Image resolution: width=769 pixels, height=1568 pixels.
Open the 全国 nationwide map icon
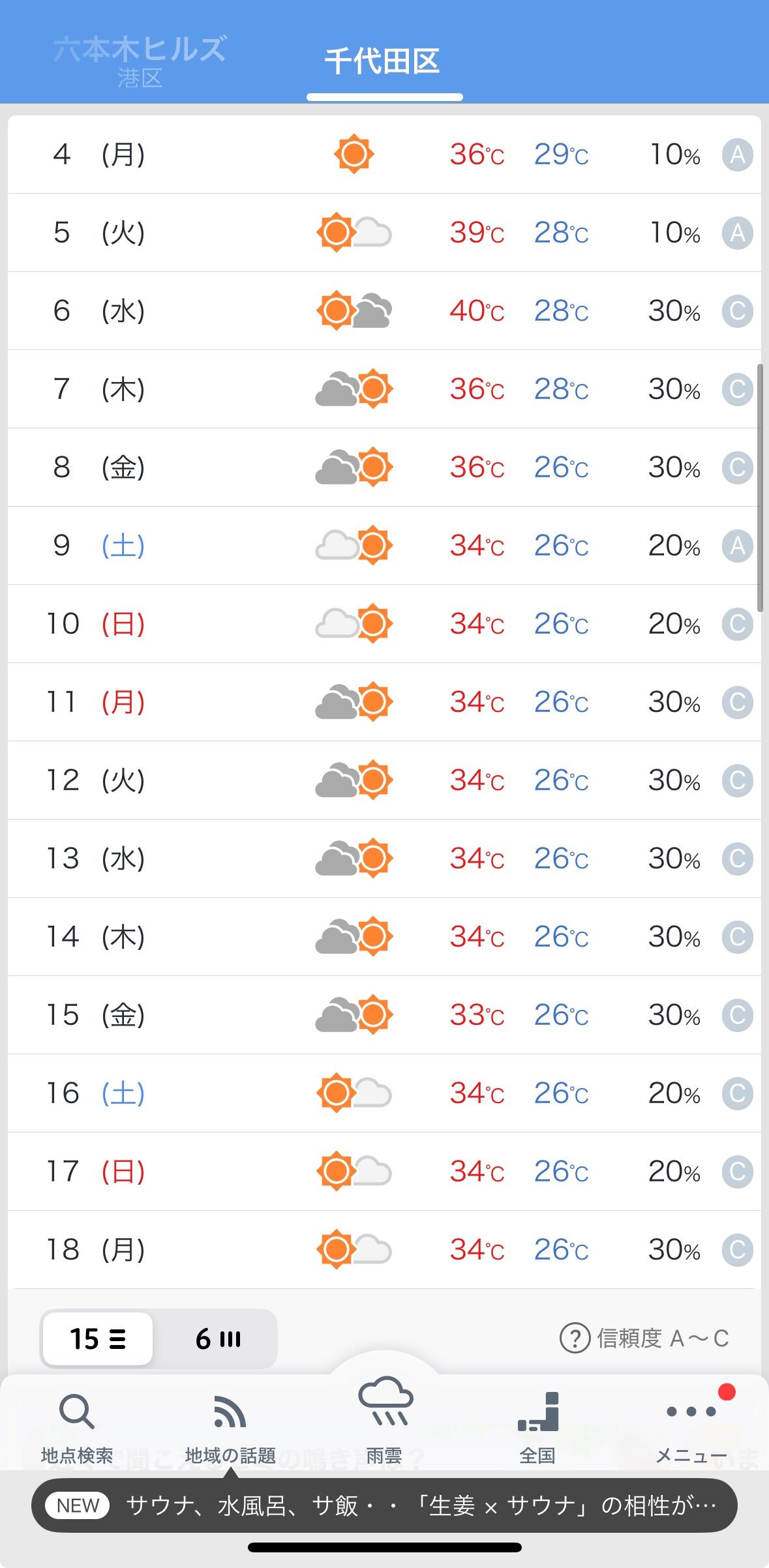pos(538,1413)
